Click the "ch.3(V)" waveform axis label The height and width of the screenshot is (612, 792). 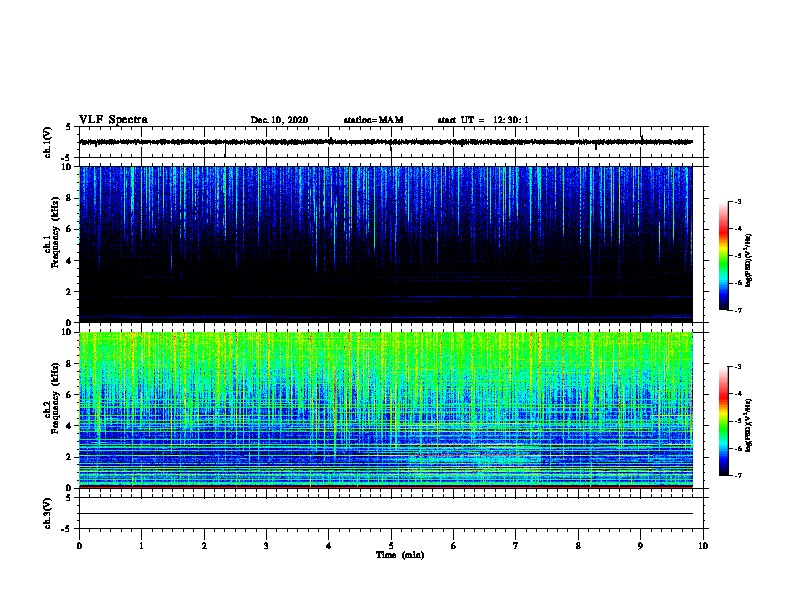(47, 513)
